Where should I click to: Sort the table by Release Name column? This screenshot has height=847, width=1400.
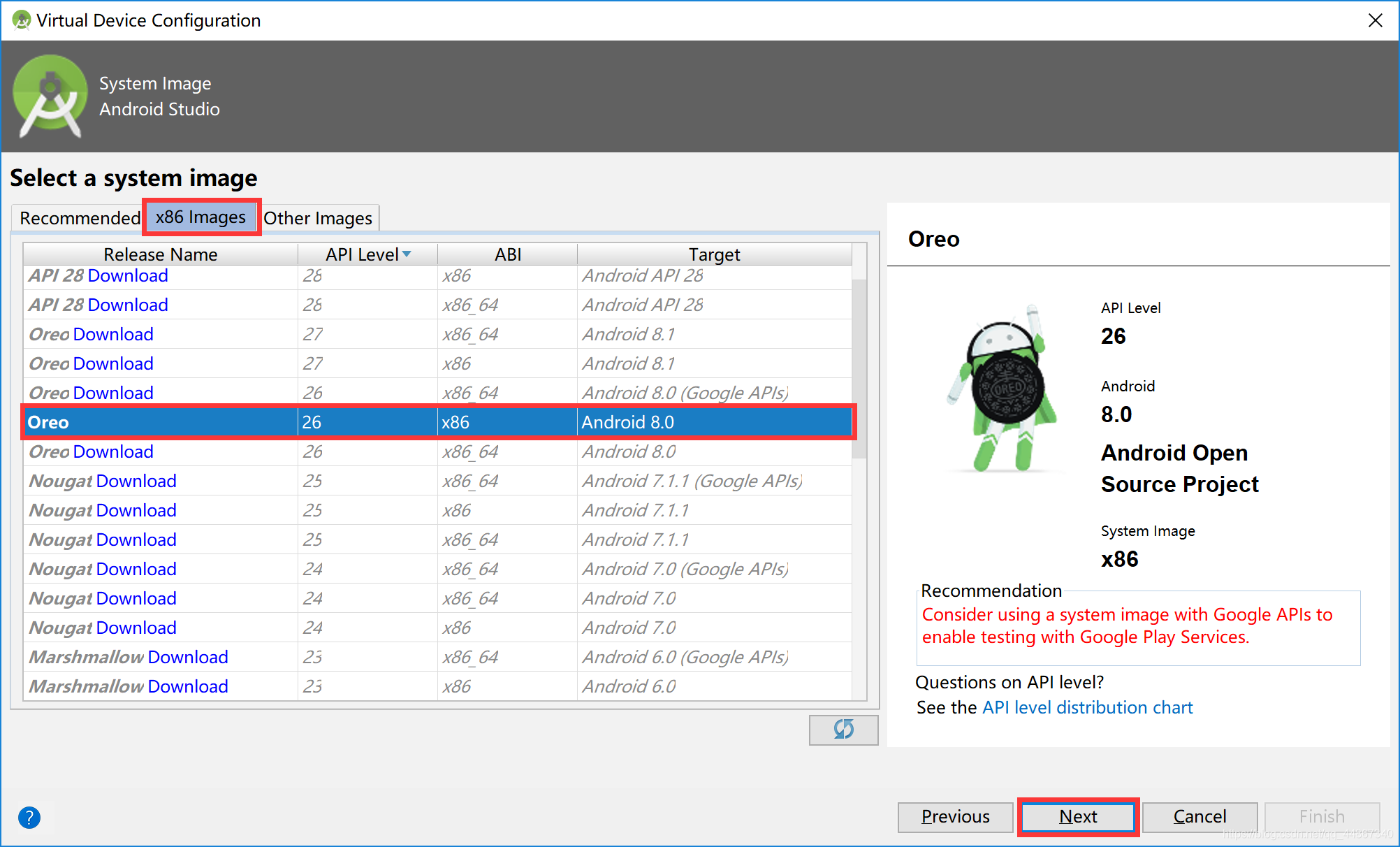coord(160,254)
